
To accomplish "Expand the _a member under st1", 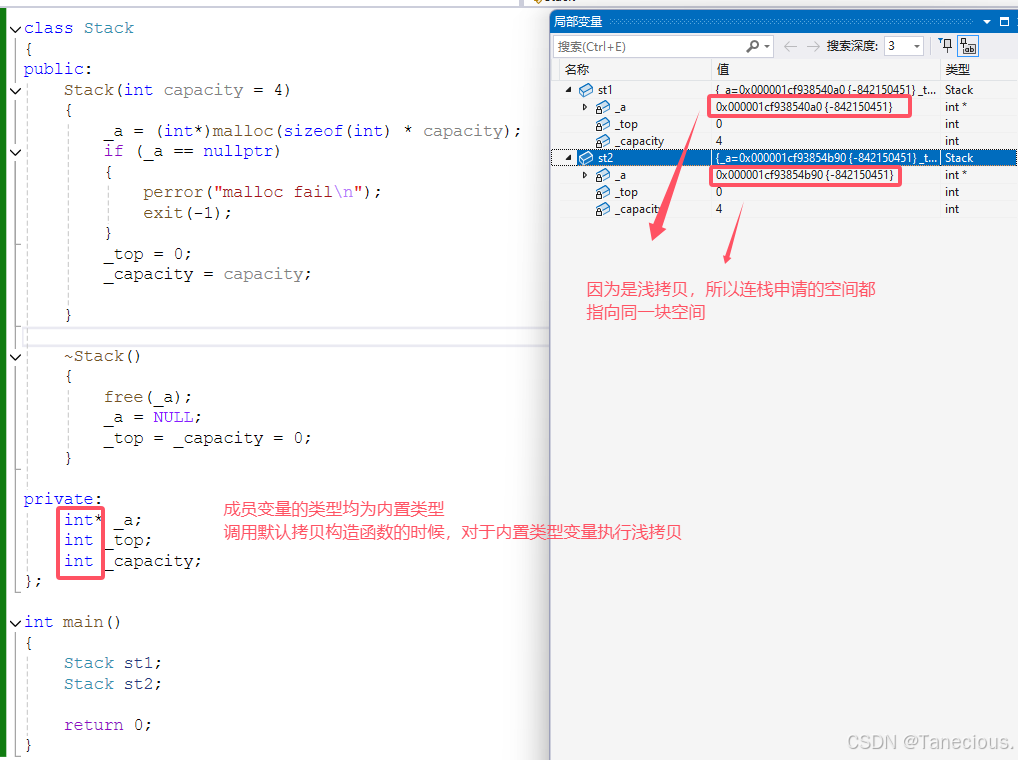I will click(585, 107).
